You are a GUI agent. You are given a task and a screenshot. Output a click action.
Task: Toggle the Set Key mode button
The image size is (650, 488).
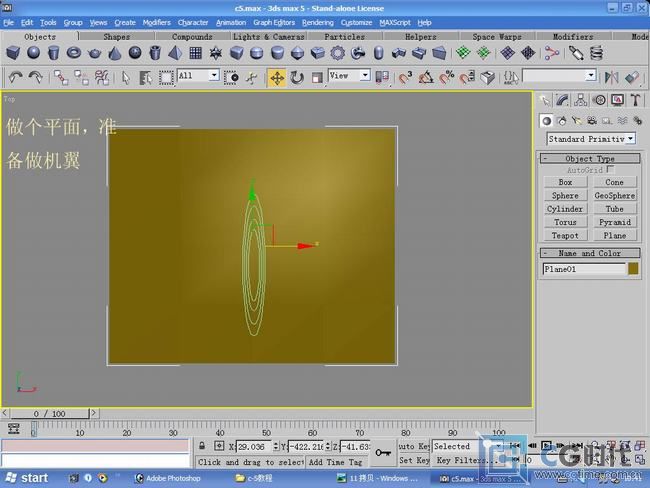point(414,460)
